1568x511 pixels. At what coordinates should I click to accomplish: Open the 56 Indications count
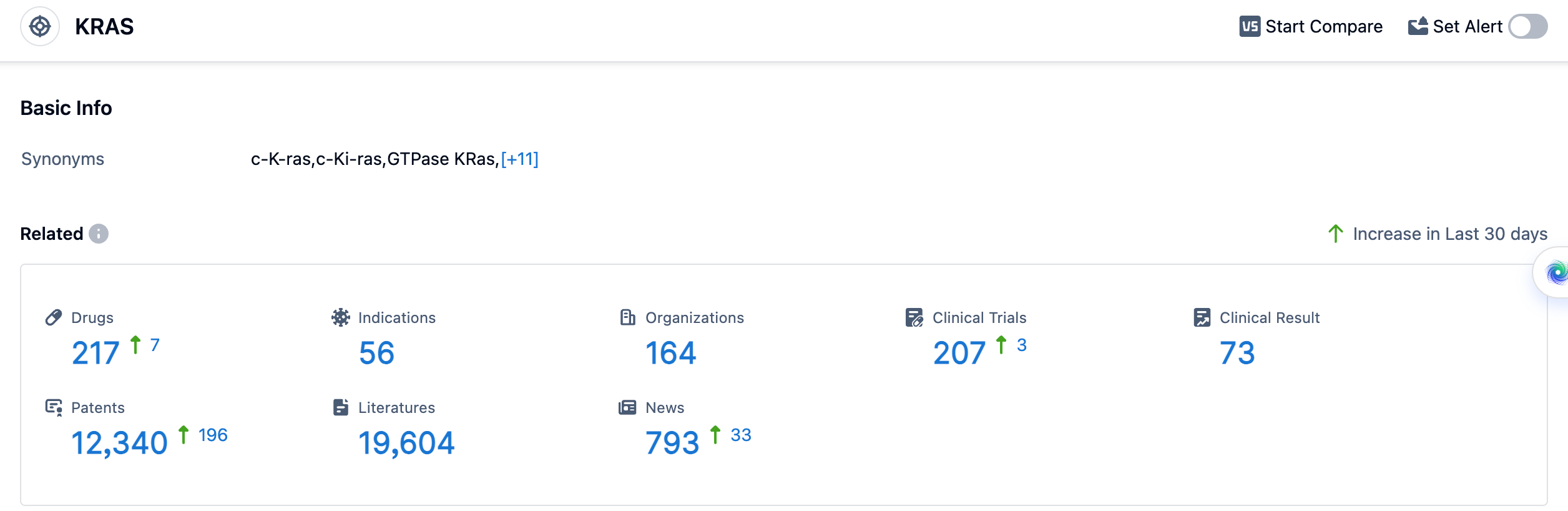(376, 354)
